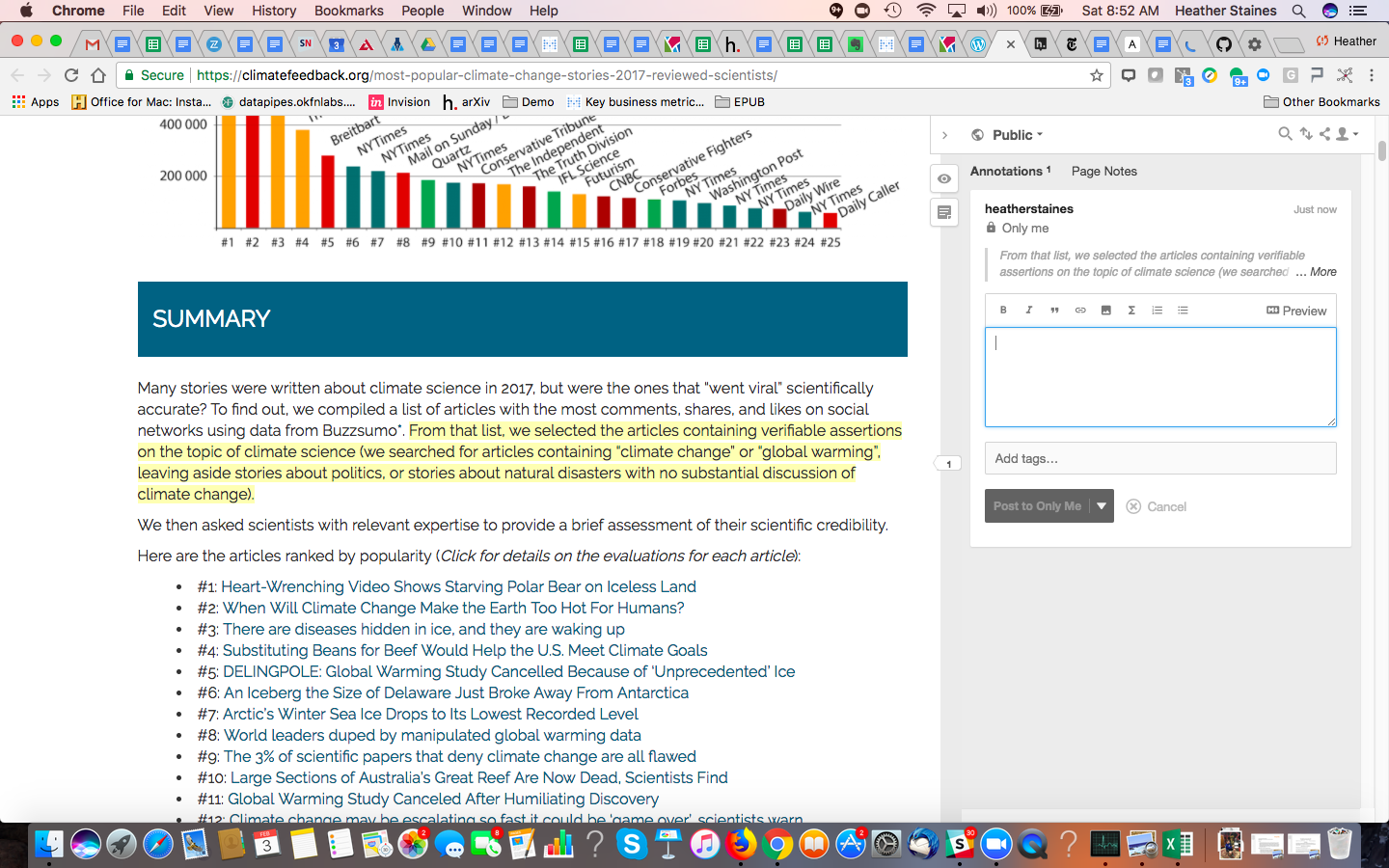This screenshot has width=1389, height=868.
Task: Open the GitHub browser tab
Action: pyautogui.click(x=1223, y=43)
